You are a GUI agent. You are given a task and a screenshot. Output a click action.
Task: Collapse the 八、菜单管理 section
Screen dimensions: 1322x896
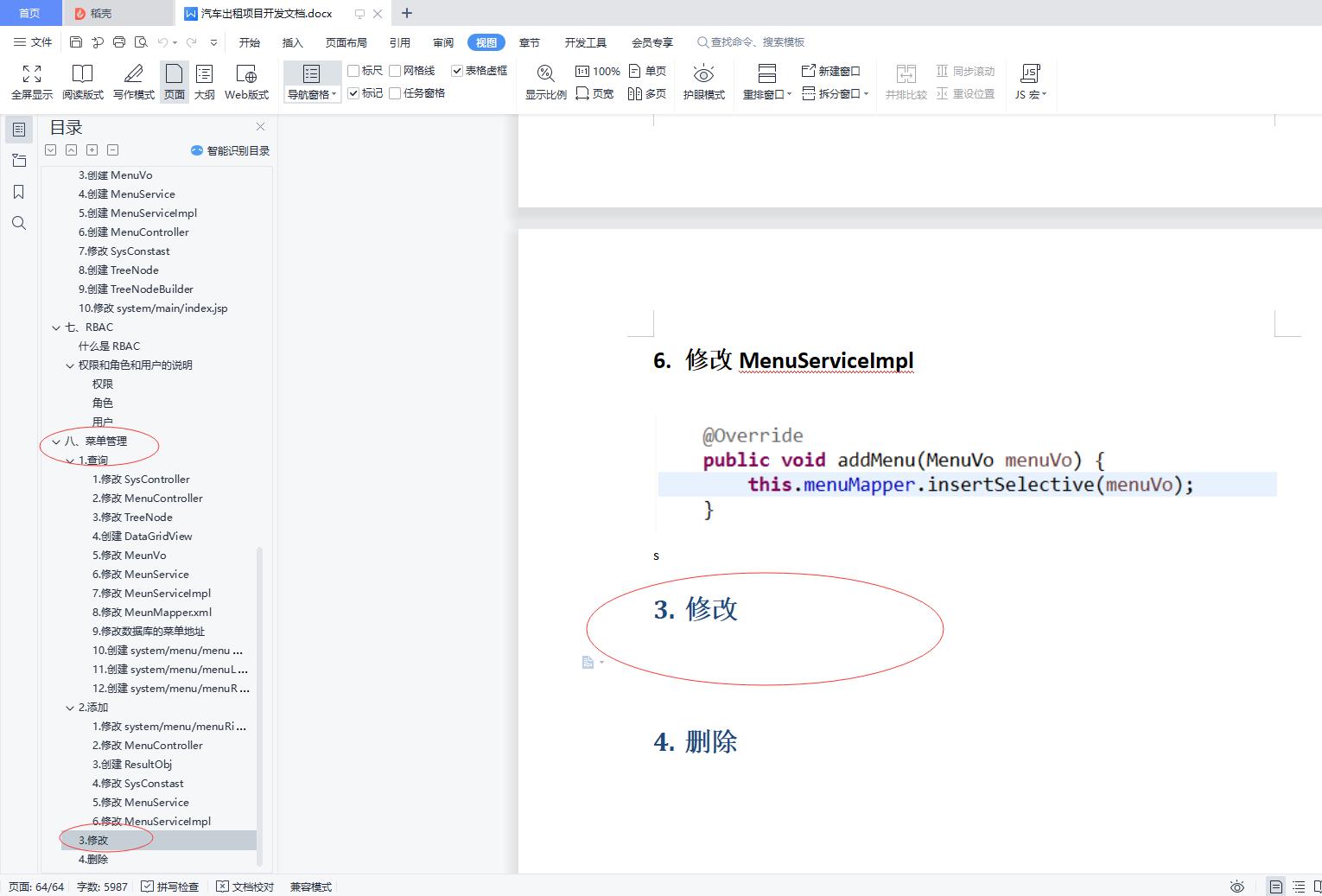(56, 442)
